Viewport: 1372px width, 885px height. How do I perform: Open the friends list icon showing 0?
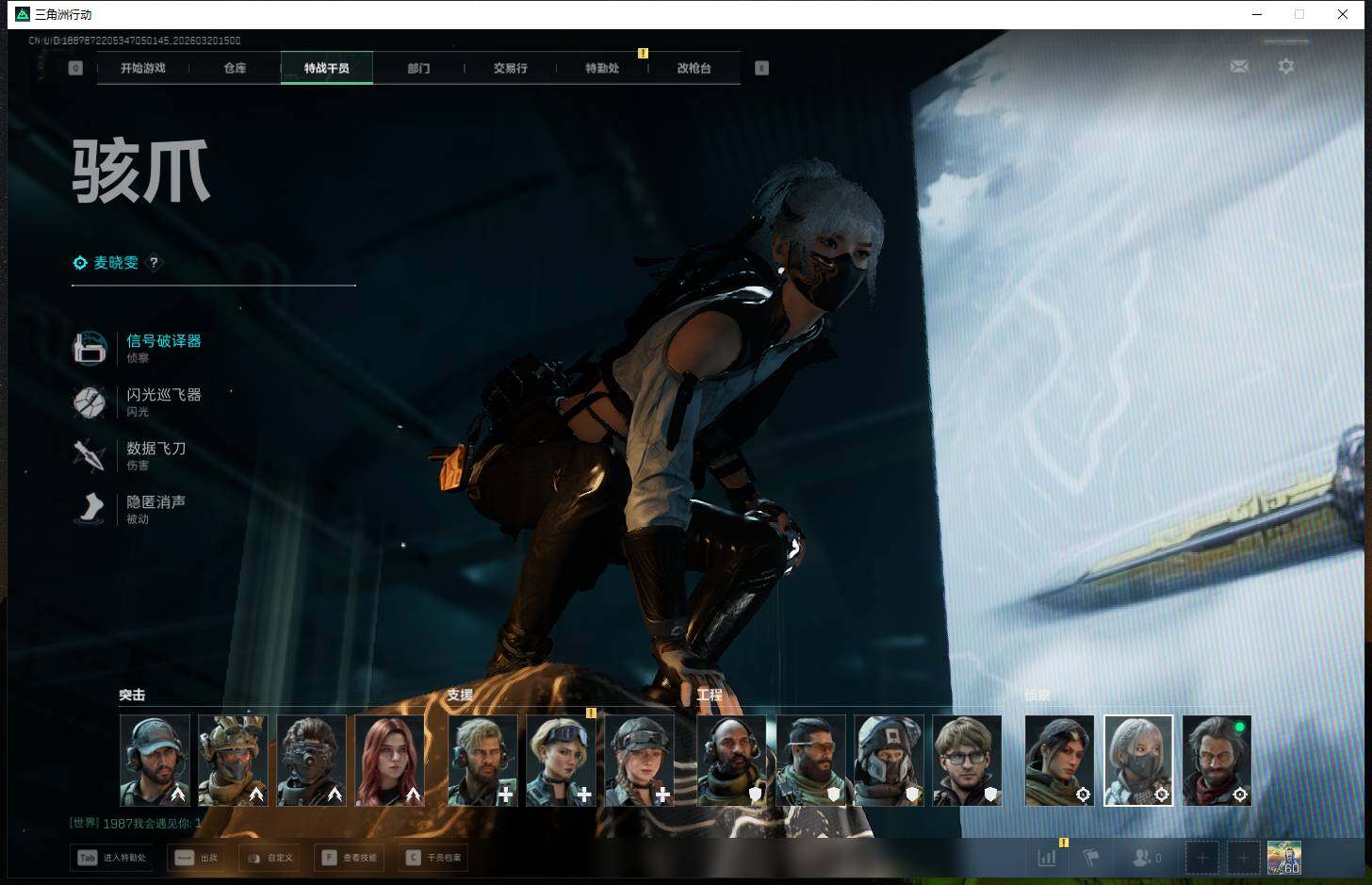[1147, 858]
